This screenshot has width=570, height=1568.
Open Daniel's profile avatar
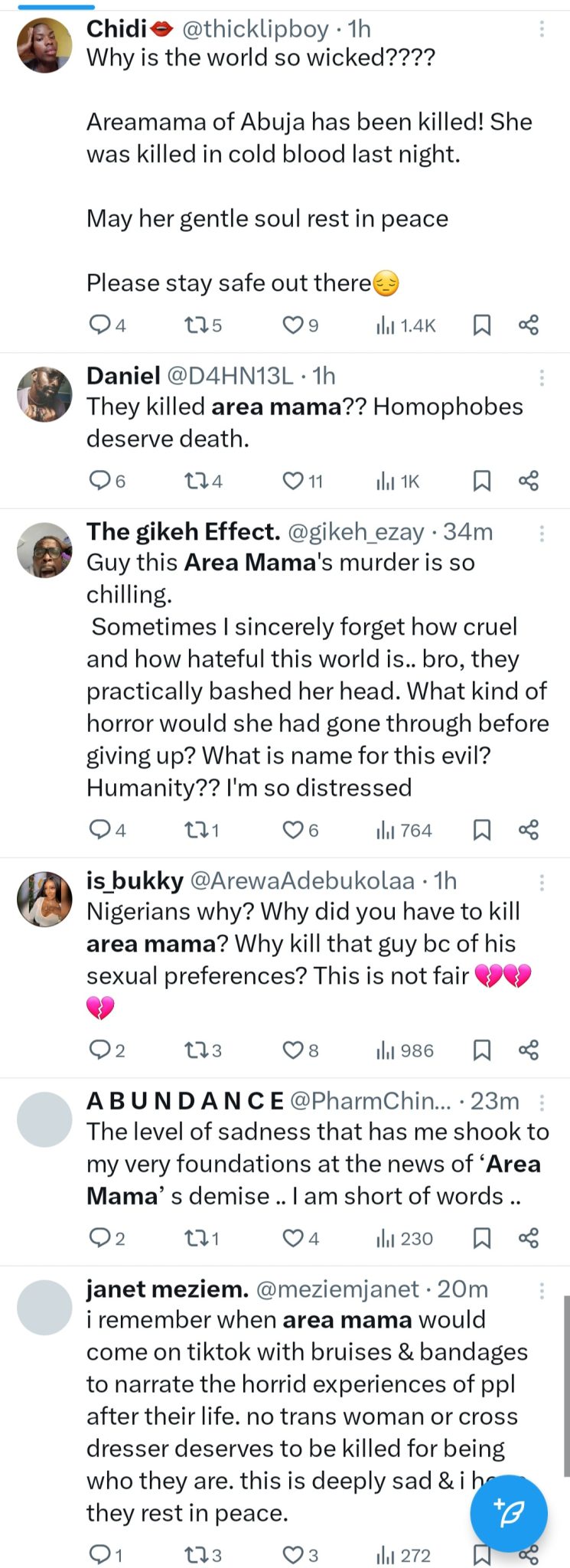(x=44, y=394)
